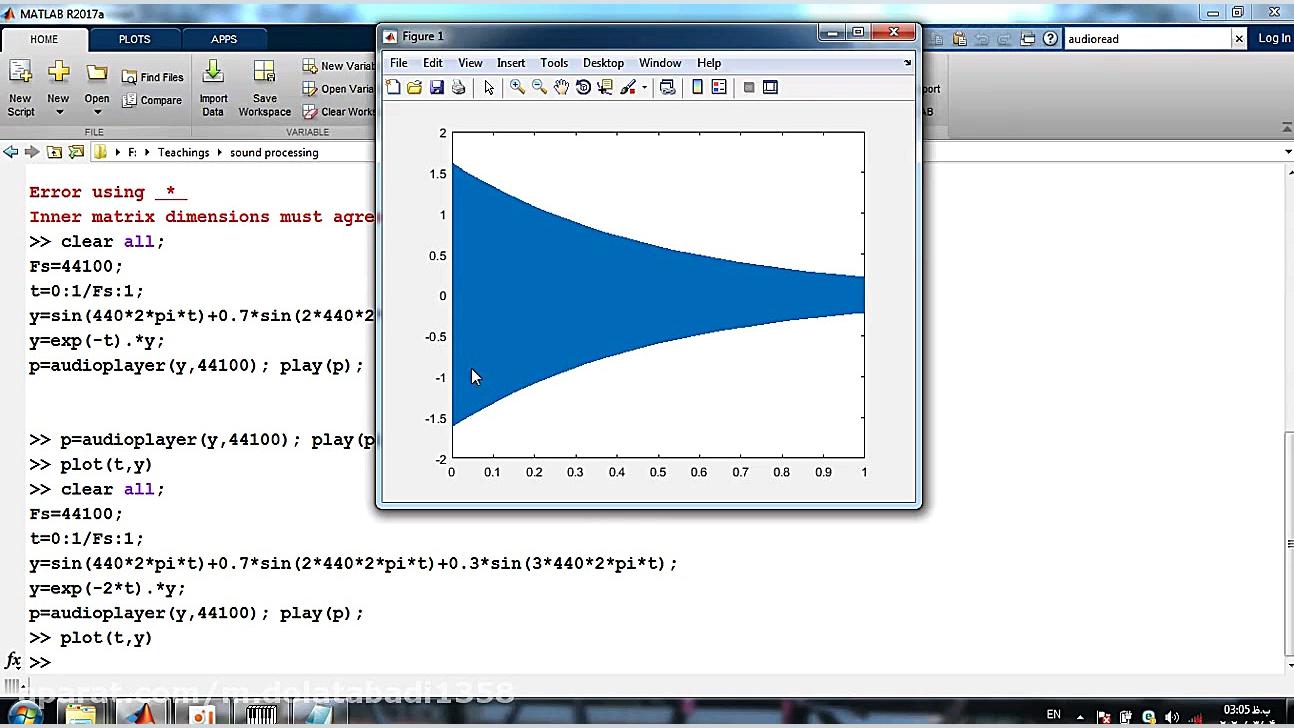Click the Link Plot icon

tap(668, 88)
